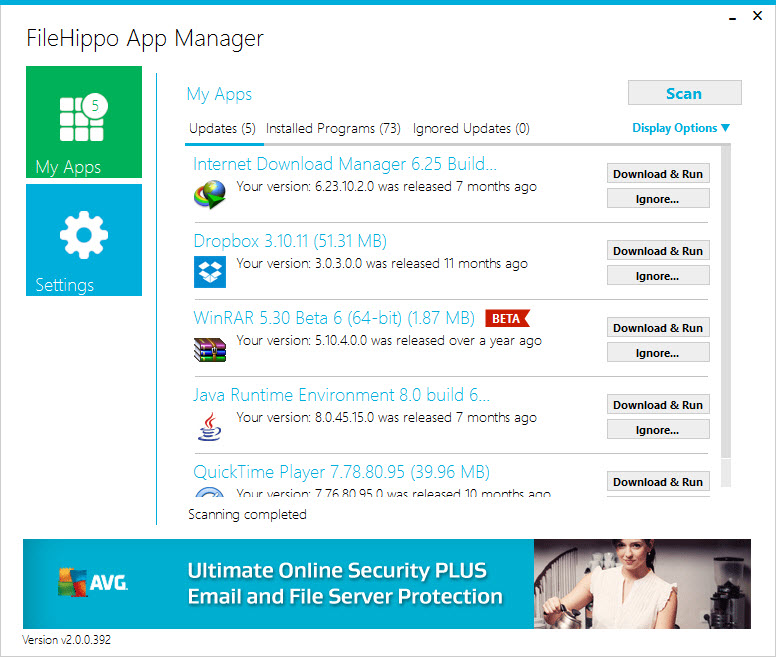Click the Internet Download Manager app icon
776x657 pixels.
coord(210,194)
